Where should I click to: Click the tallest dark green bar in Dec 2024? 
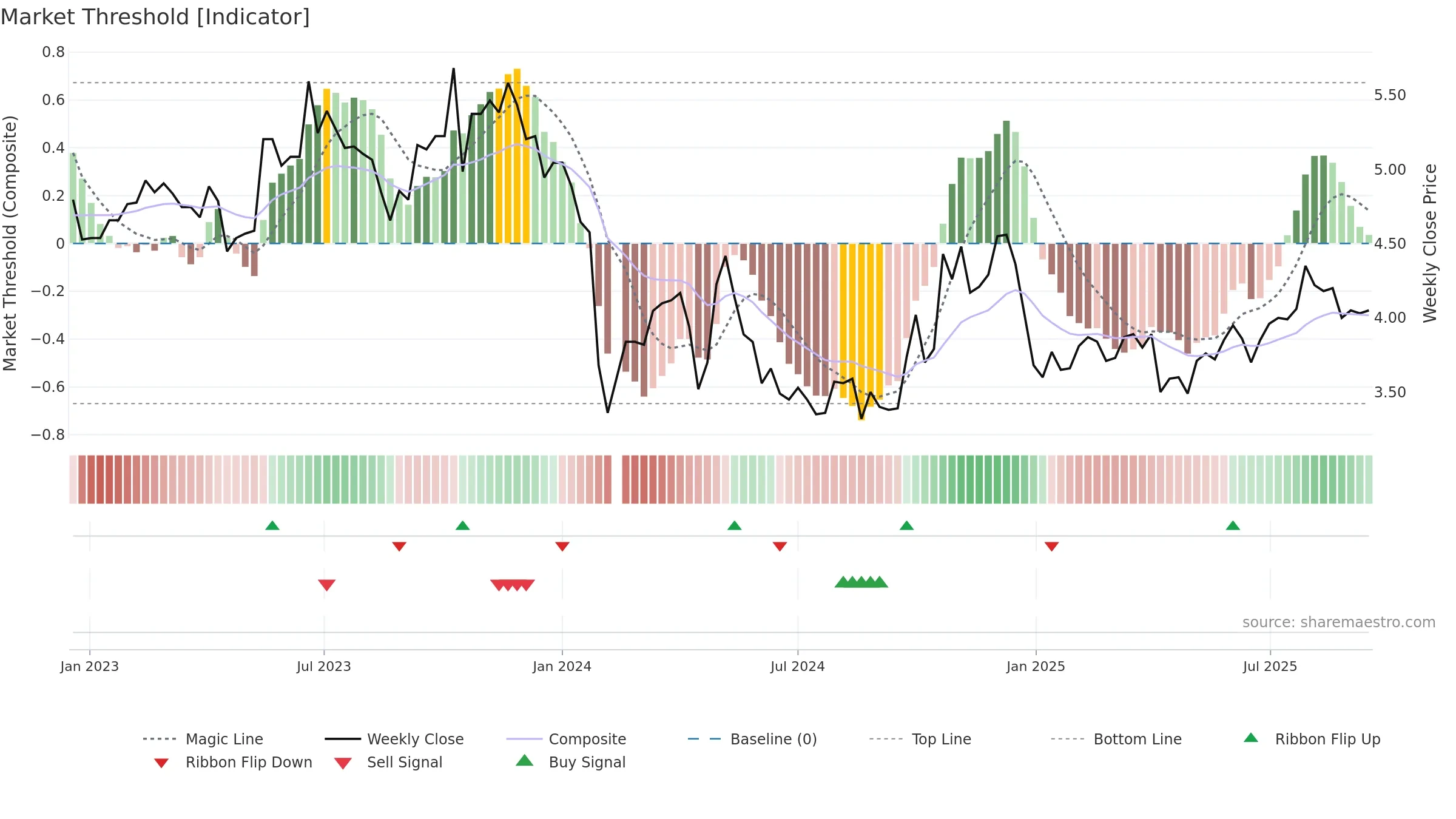click(1006, 182)
